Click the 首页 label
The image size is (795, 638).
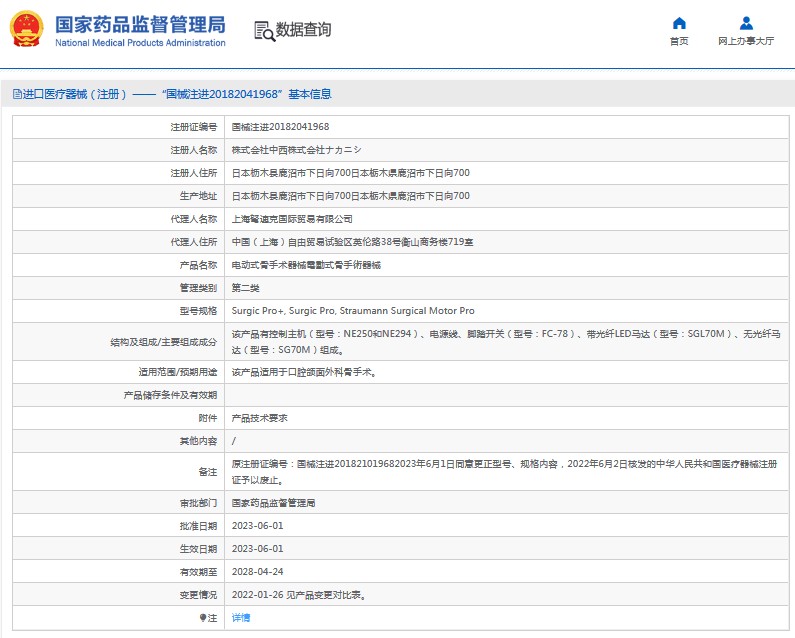tap(679, 41)
